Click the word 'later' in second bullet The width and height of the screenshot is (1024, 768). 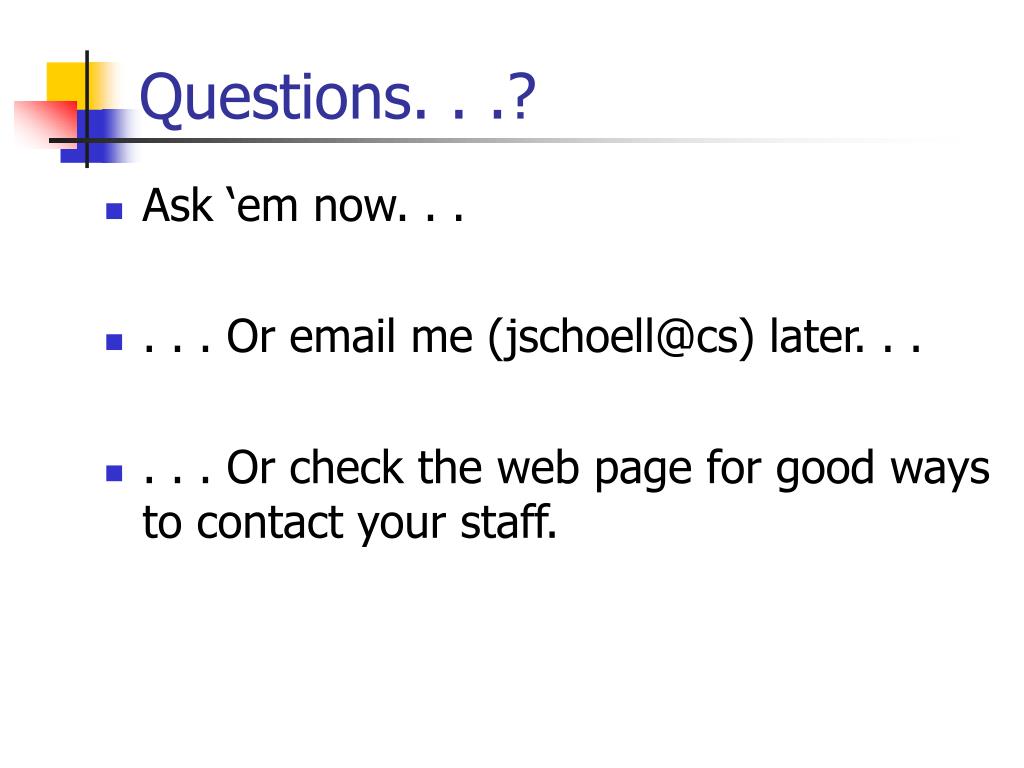816,336
